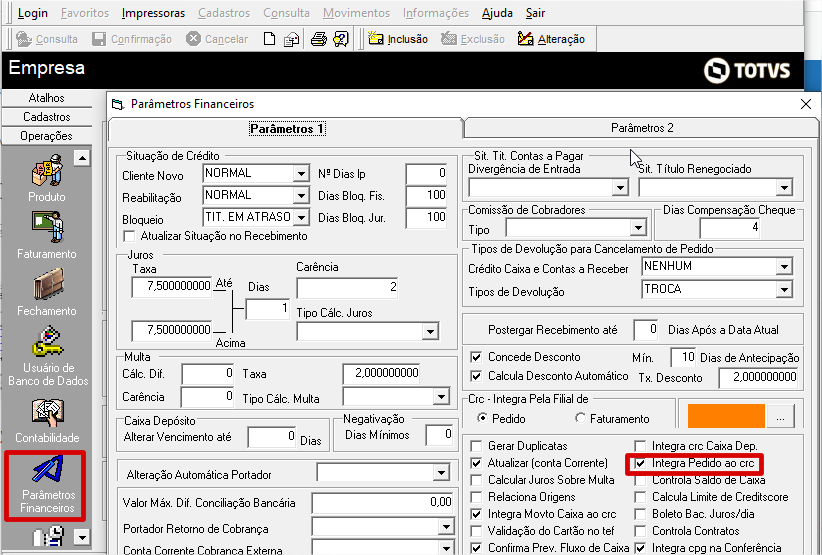822x555 pixels.
Task: Click the TOTVS logo
Action: click(747, 70)
